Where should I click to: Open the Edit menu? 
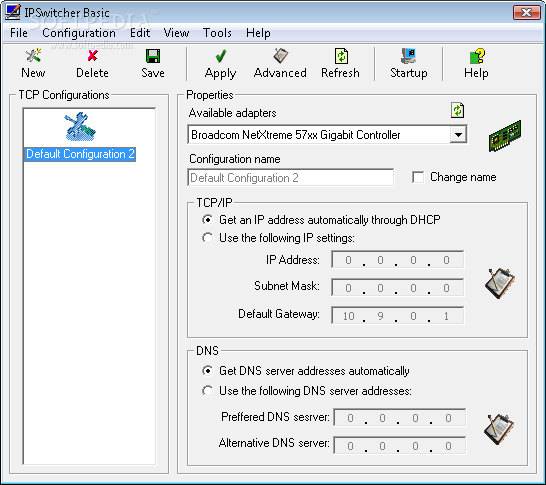click(140, 33)
